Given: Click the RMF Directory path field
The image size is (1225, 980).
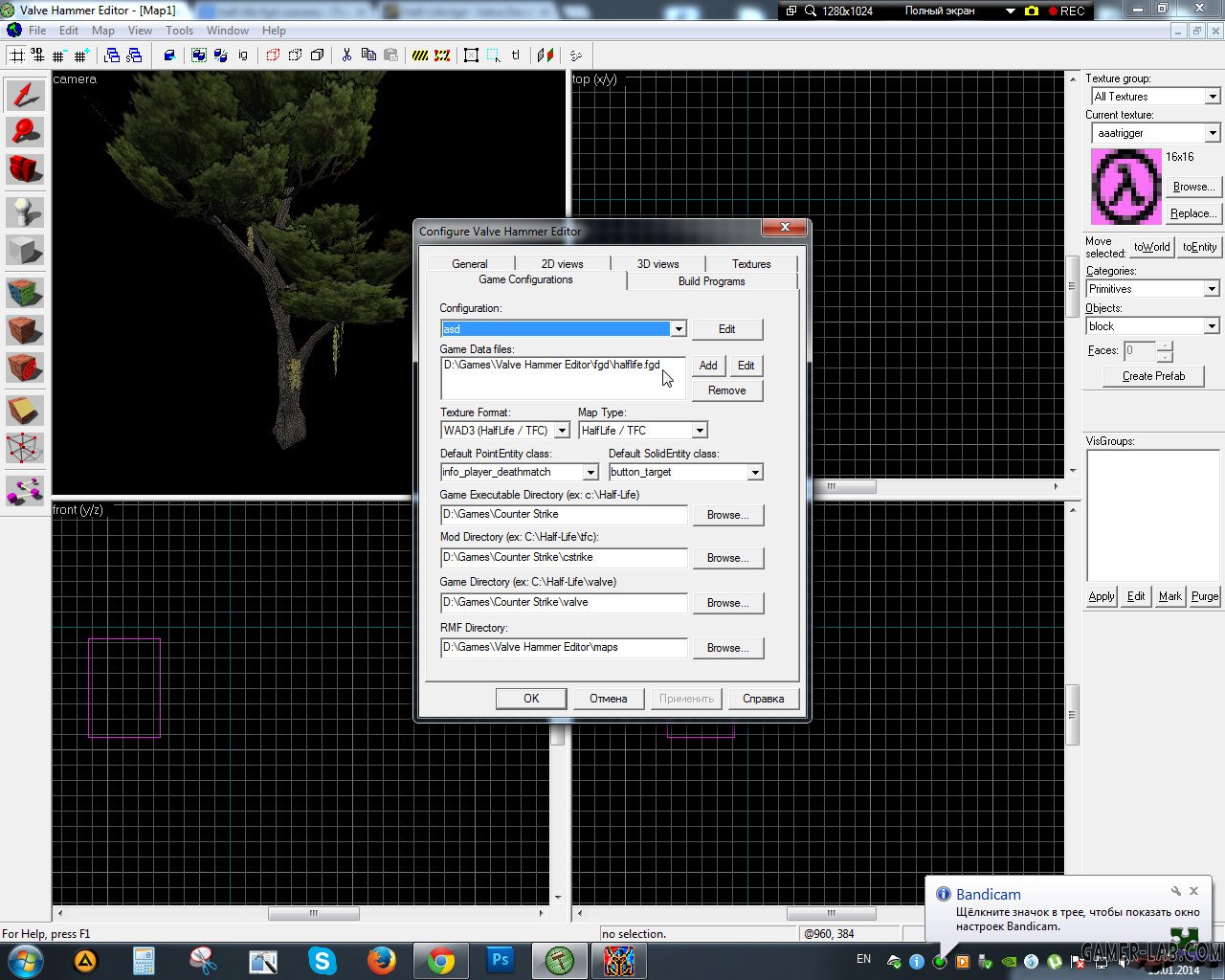Looking at the screenshot, I should [564, 648].
